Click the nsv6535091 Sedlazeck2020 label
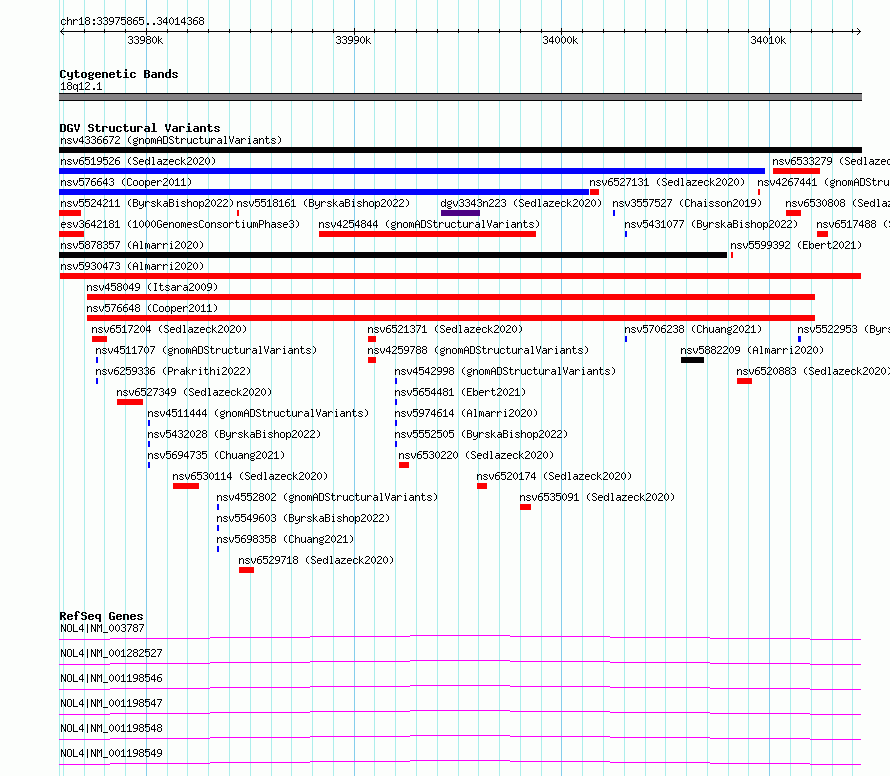The image size is (890, 776). pyautogui.click(x=597, y=497)
